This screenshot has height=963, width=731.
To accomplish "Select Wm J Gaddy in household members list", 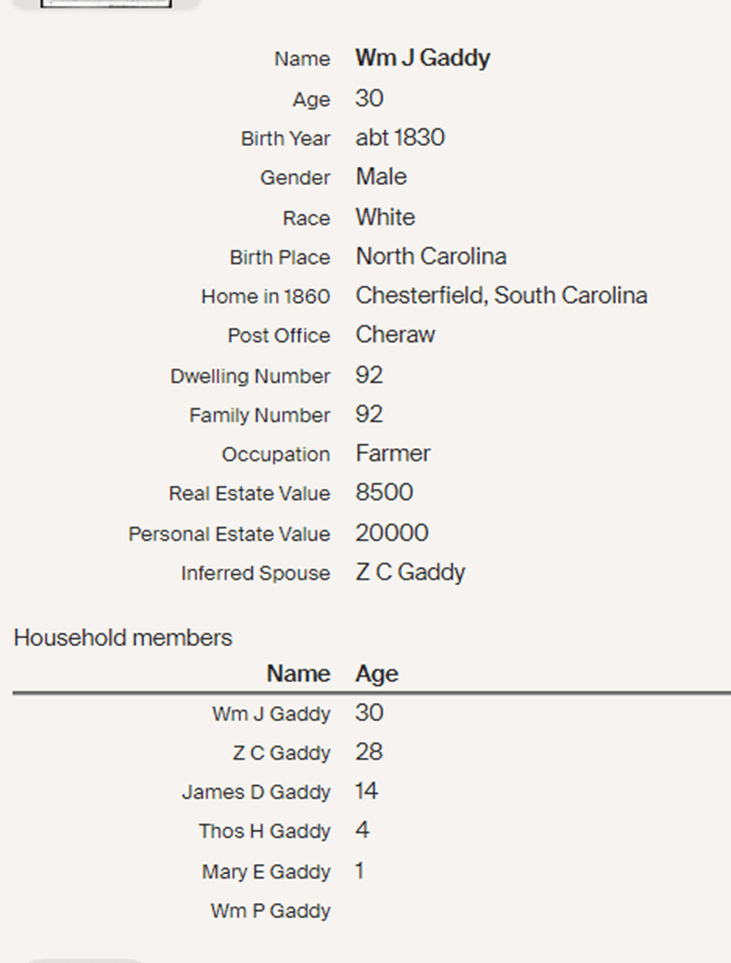I will [270, 714].
